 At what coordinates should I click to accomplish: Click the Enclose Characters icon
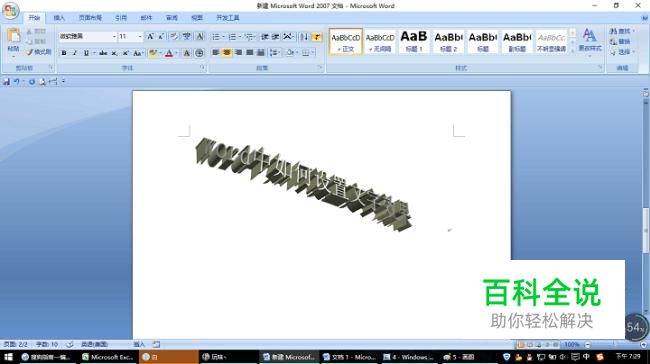tap(199, 53)
